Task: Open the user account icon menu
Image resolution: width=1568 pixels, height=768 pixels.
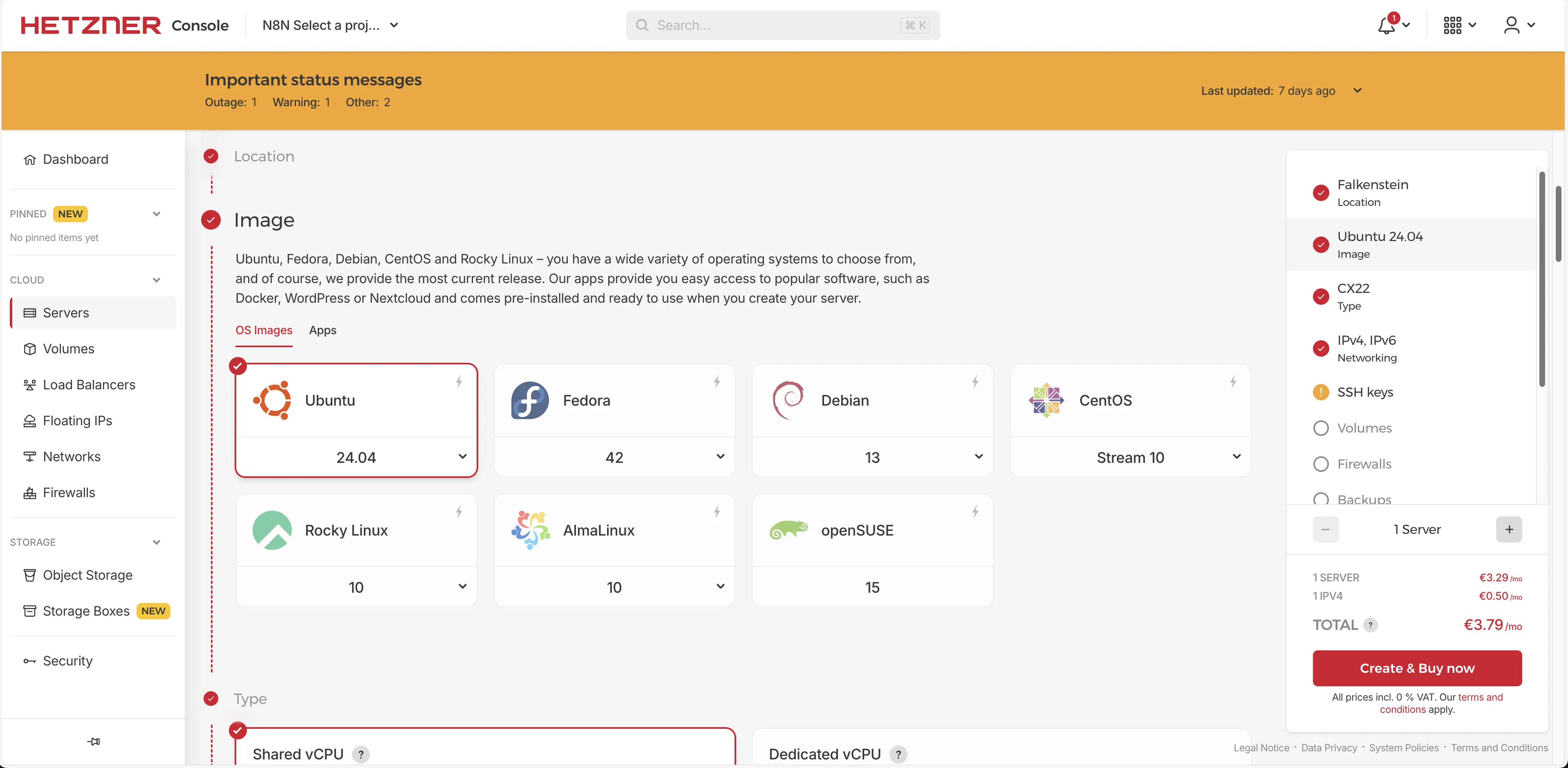Action: click(1512, 26)
